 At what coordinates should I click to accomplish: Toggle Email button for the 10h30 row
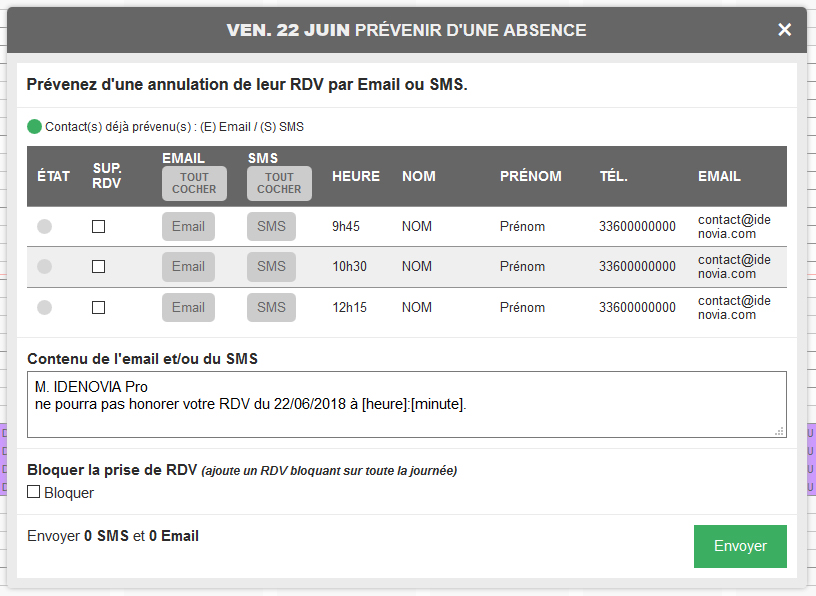[188, 267]
